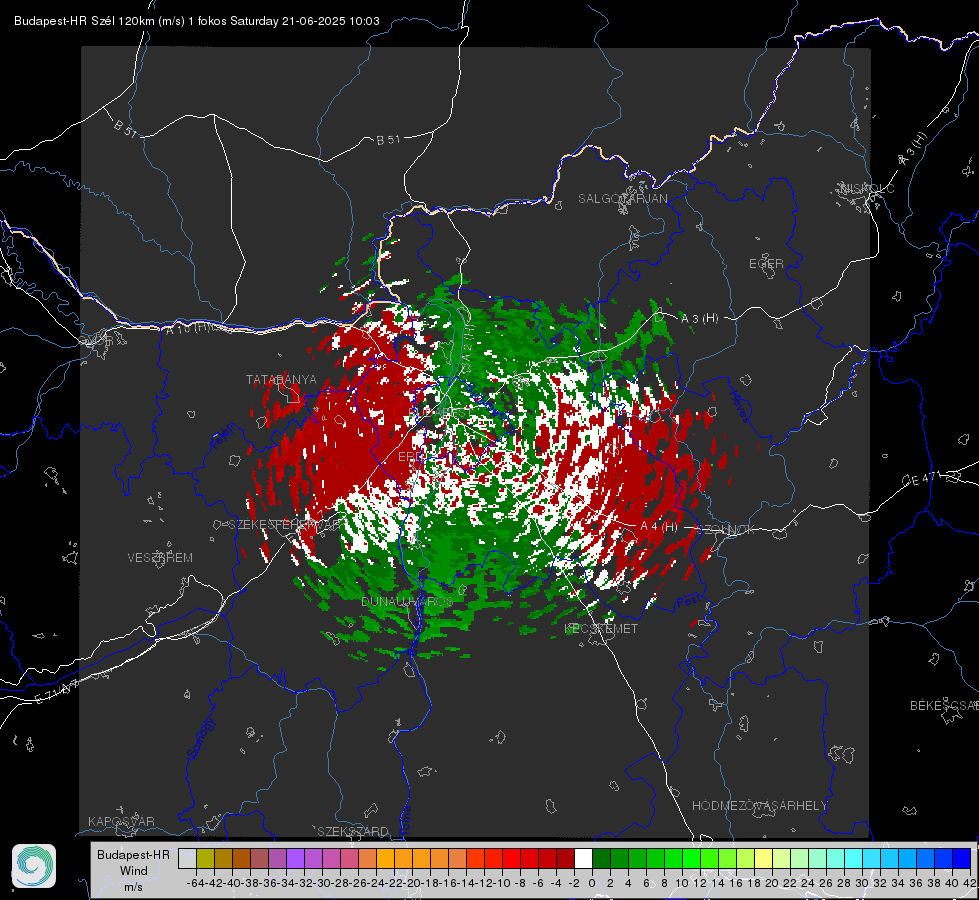979x900 pixels.
Task: Click the SALGÓTARJÁN city label
Action: point(622,199)
